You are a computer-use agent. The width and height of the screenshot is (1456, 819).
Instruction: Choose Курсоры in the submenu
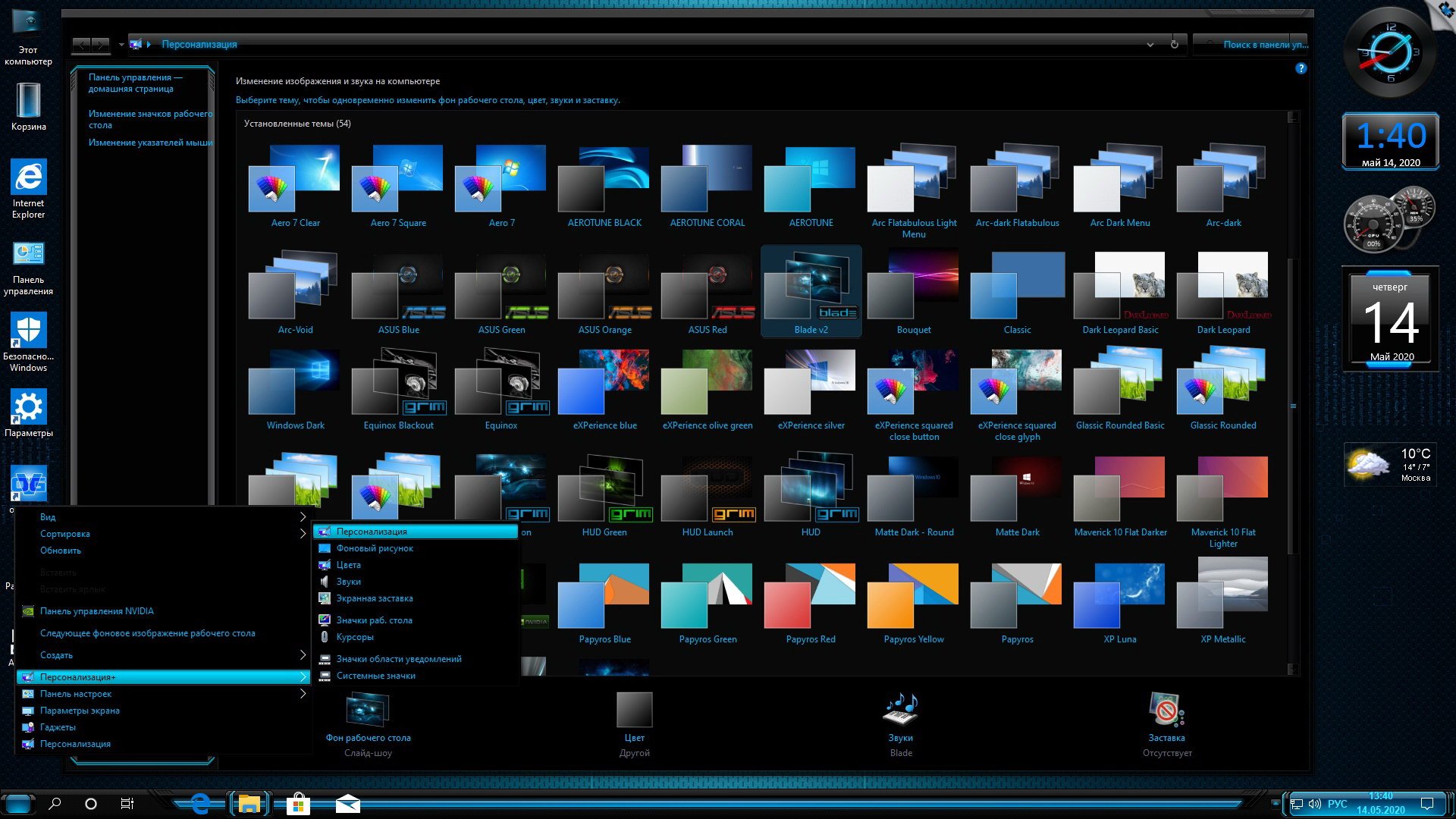coord(416,637)
